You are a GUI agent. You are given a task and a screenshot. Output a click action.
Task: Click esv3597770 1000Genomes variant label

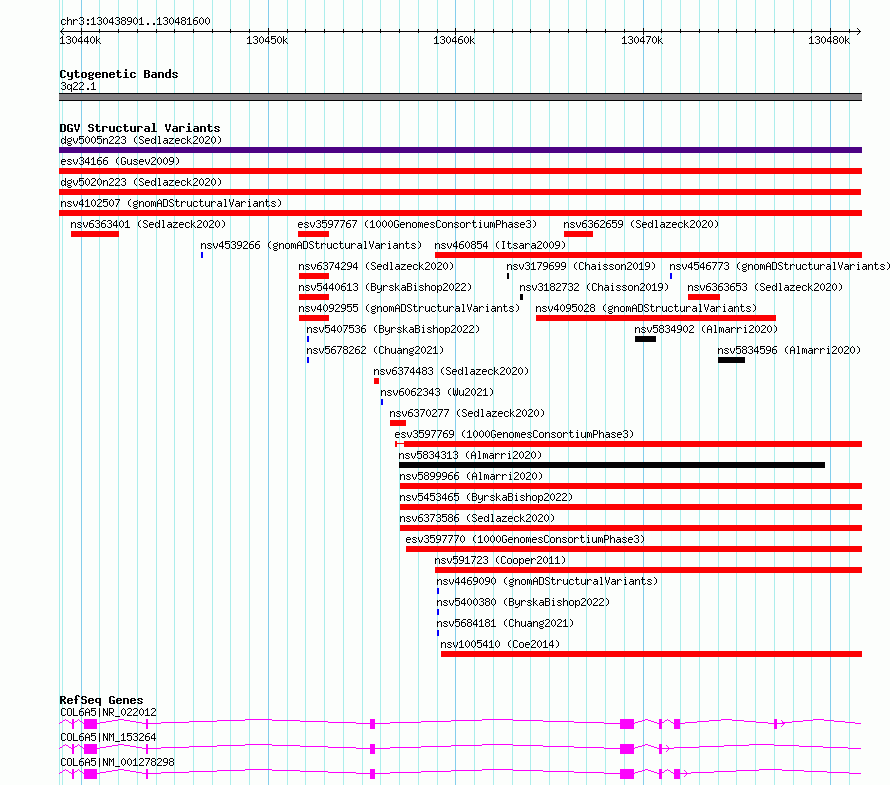point(525,539)
